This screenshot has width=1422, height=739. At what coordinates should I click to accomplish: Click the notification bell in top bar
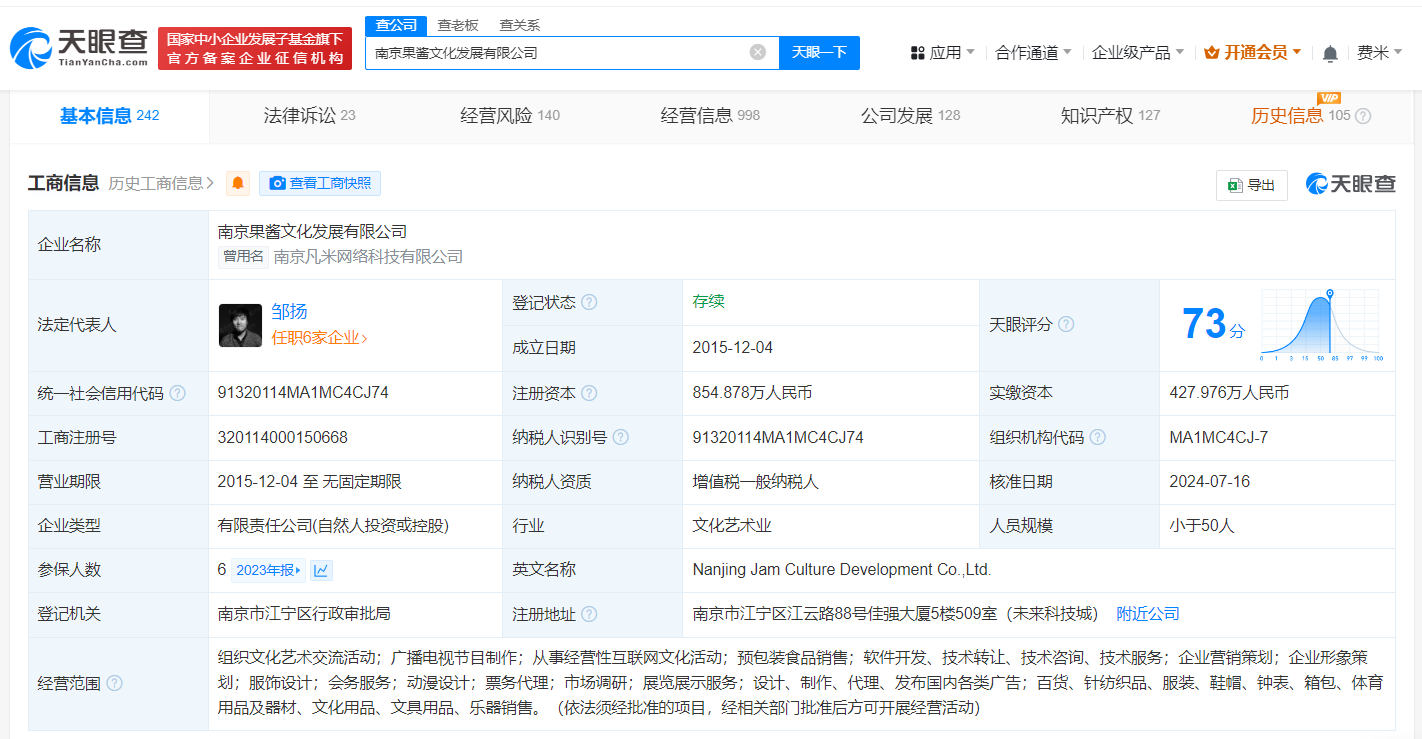[x=1329, y=53]
